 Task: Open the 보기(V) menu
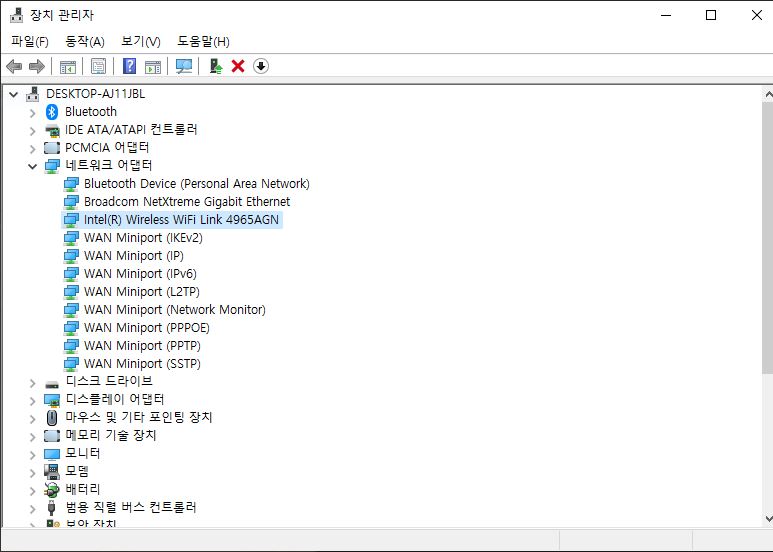click(x=141, y=41)
